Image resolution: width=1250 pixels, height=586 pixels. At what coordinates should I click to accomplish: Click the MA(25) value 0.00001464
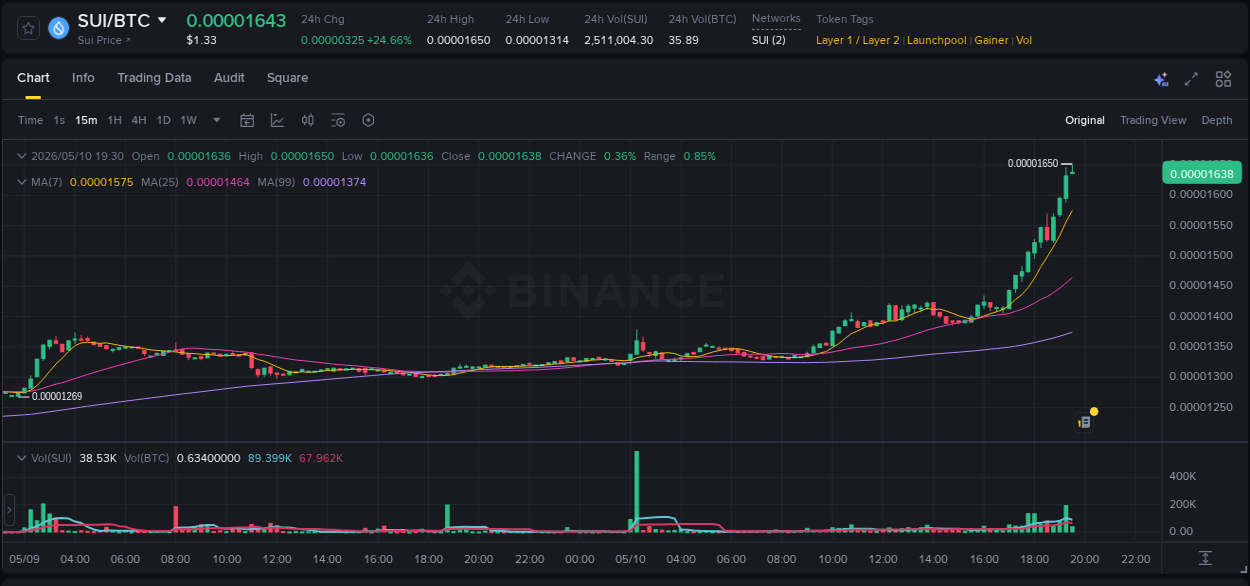click(217, 182)
